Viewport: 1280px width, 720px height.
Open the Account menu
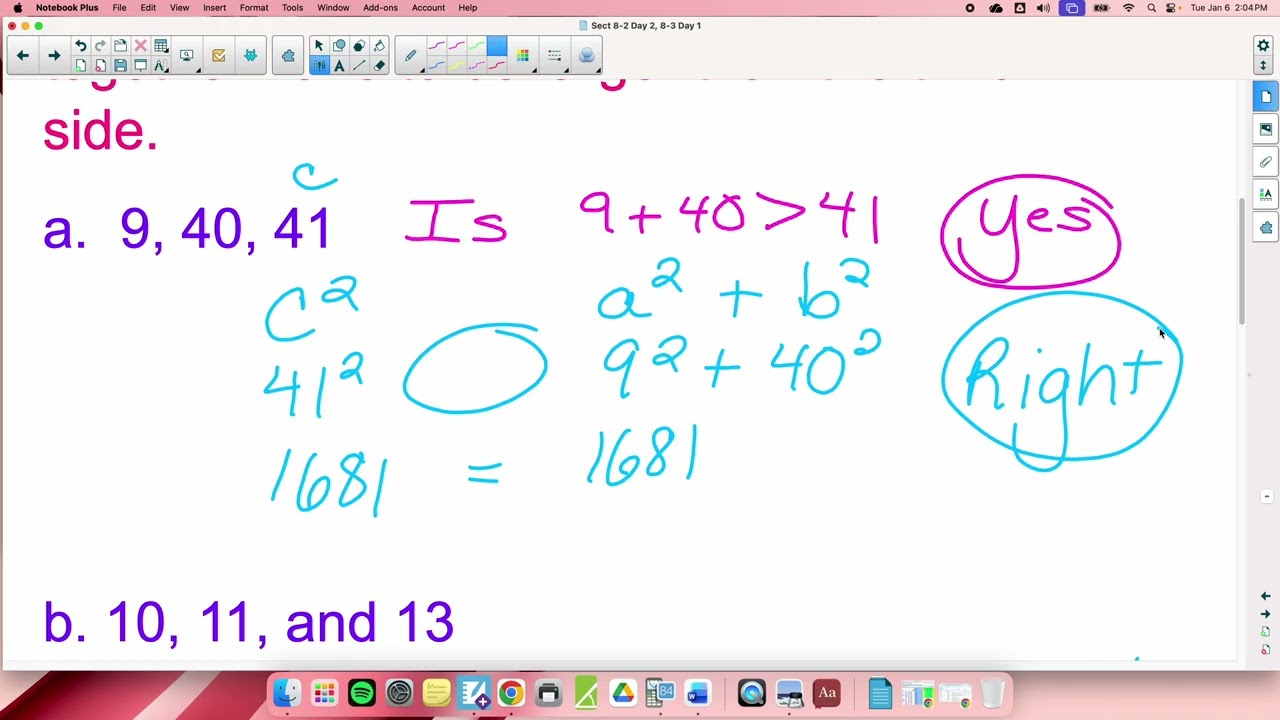click(x=428, y=7)
